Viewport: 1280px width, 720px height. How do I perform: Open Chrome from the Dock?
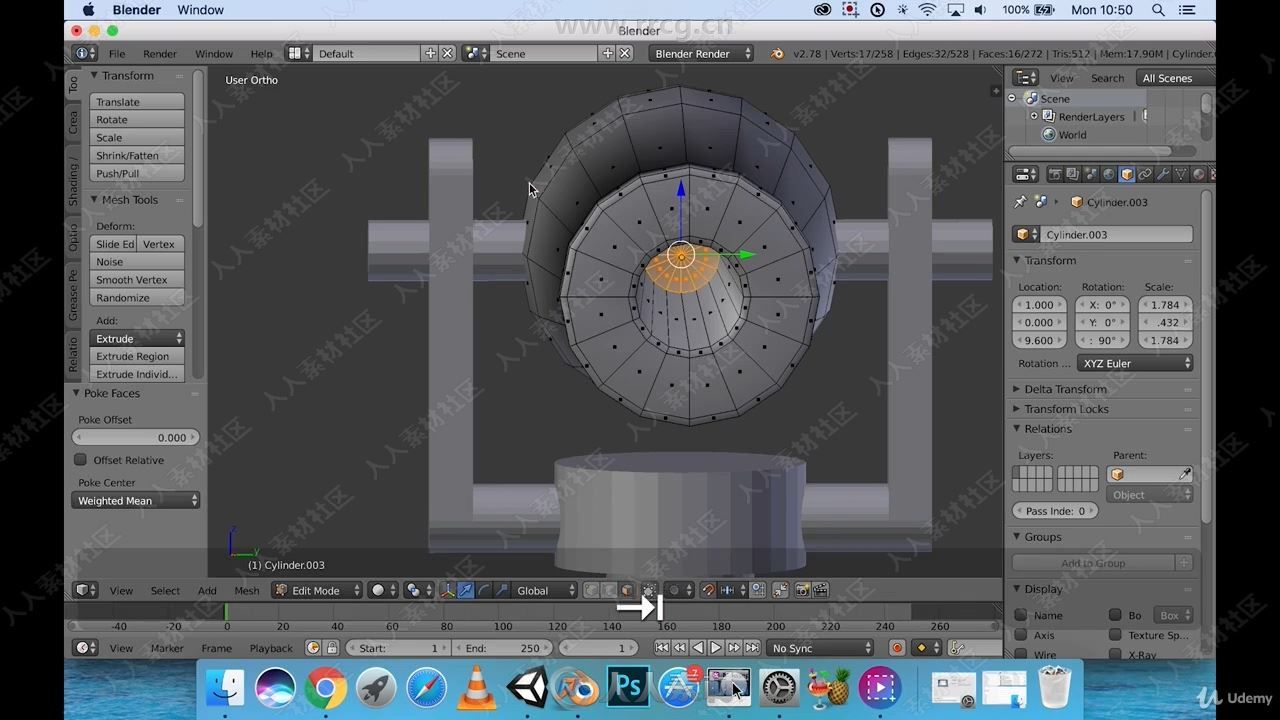pyautogui.click(x=326, y=688)
